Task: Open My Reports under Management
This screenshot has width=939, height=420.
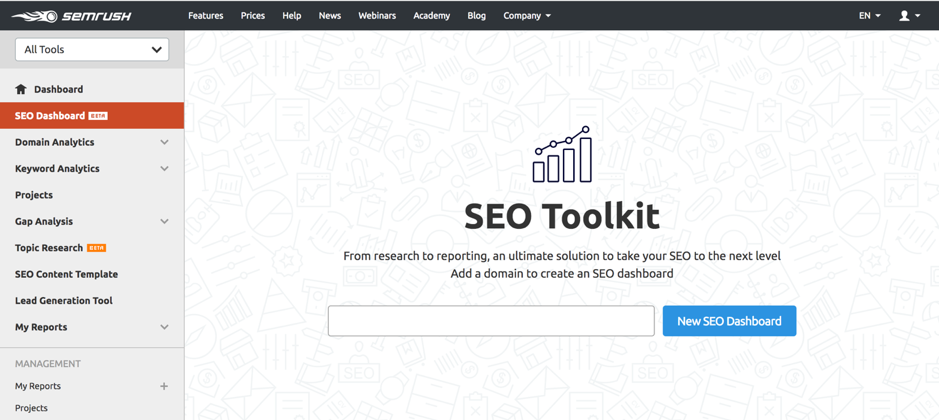Action: point(38,386)
